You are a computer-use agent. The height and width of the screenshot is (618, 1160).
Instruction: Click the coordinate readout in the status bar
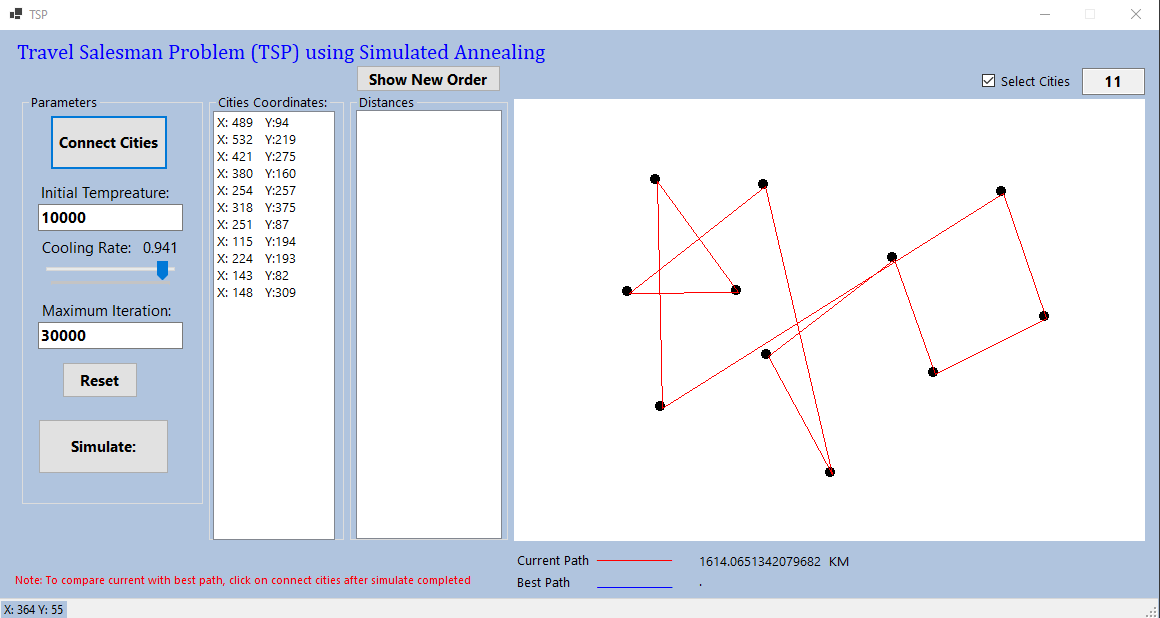(33, 608)
